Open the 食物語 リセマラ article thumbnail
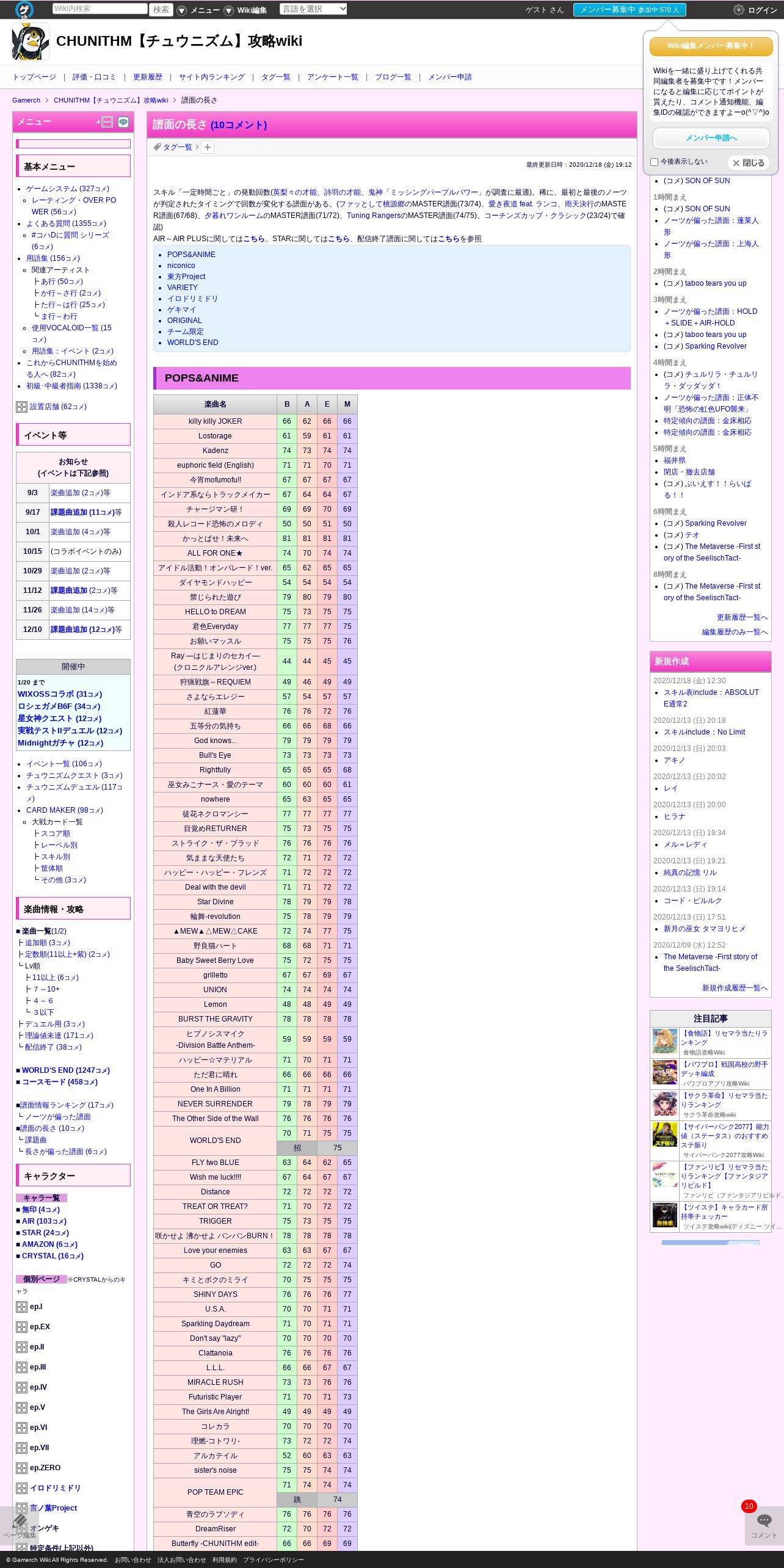 pyautogui.click(x=665, y=1042)
